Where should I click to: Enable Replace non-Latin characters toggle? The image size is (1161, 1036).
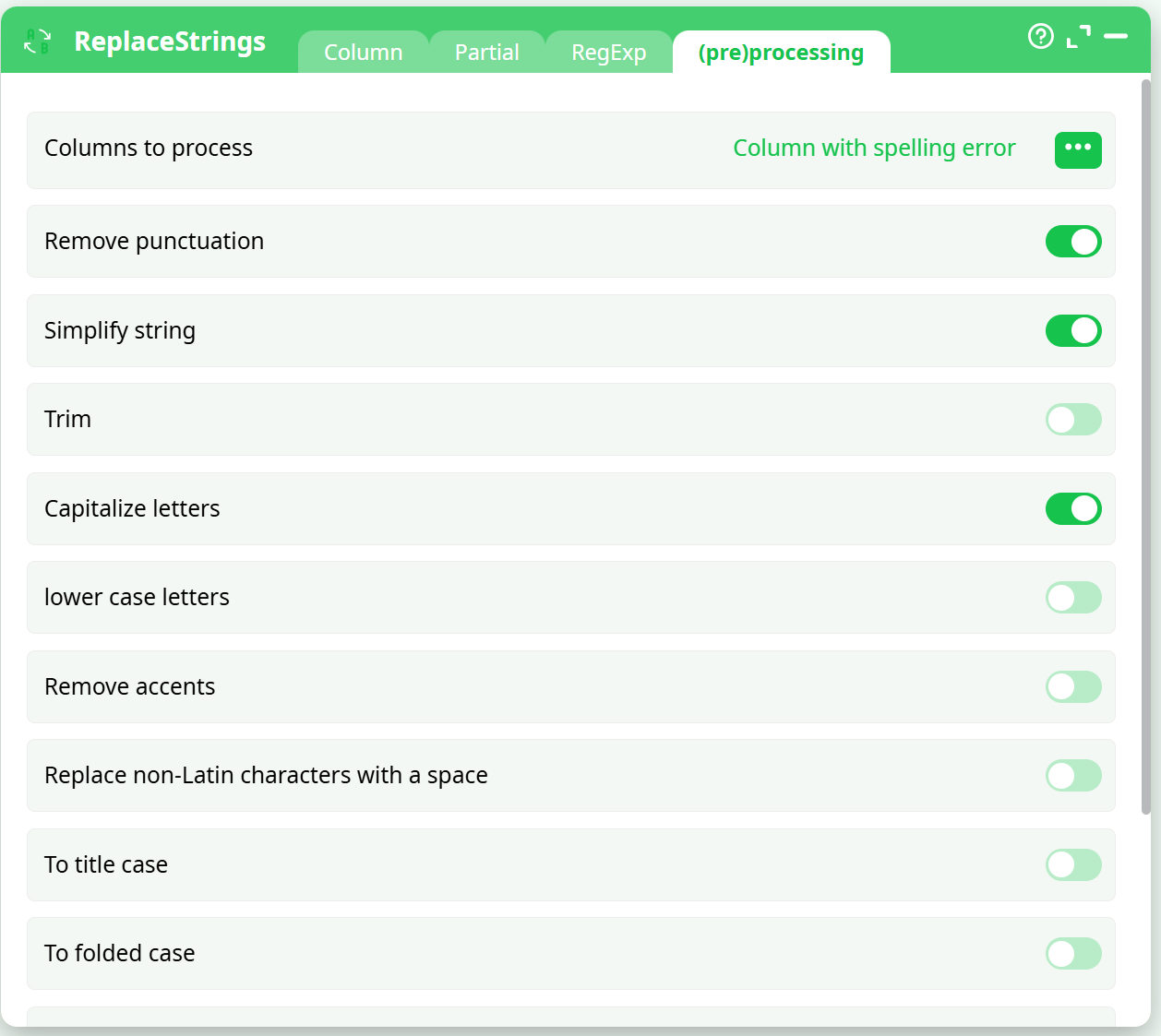[x=1073, y=776]
